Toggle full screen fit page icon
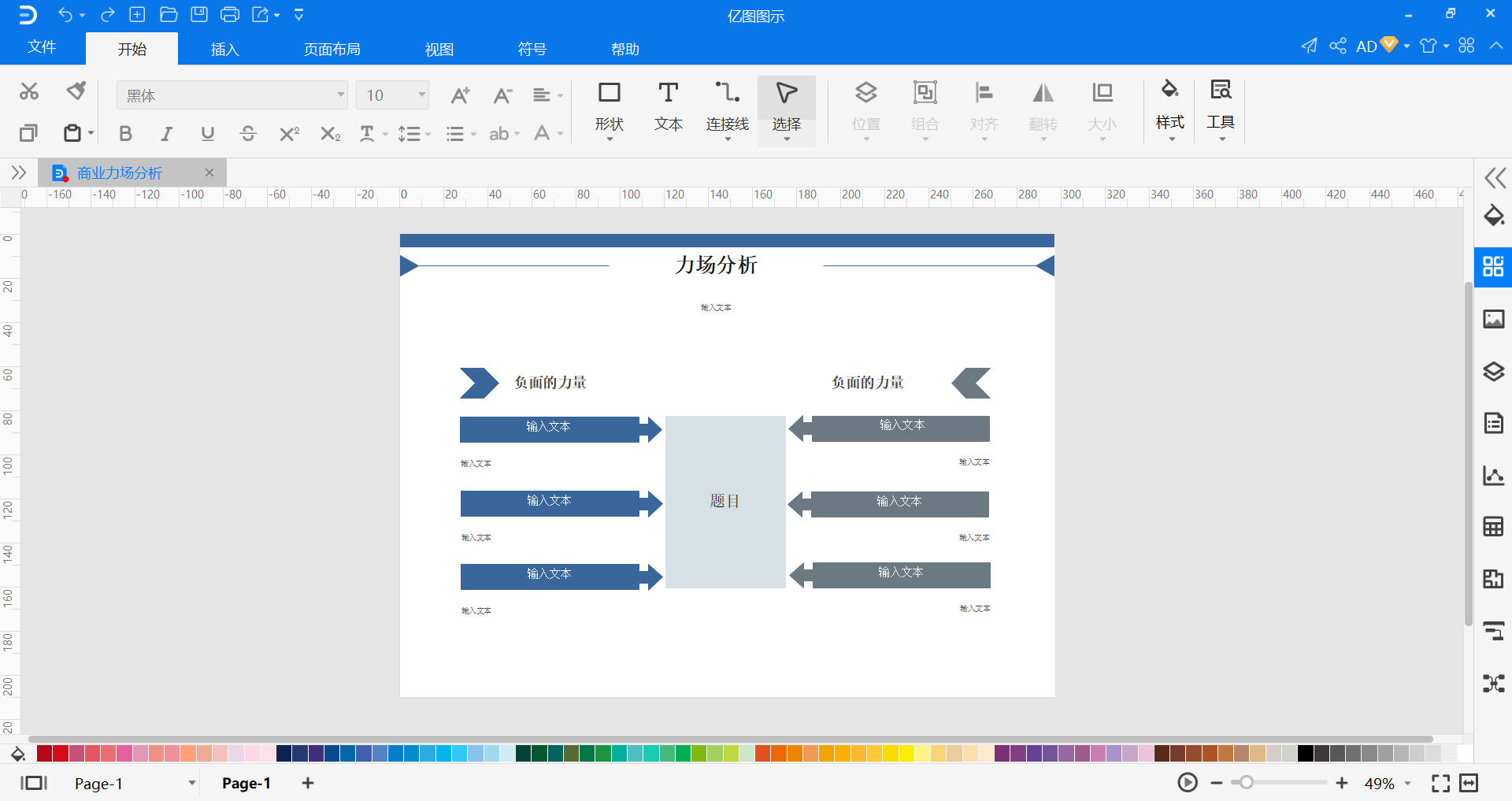 point(1440,783)
